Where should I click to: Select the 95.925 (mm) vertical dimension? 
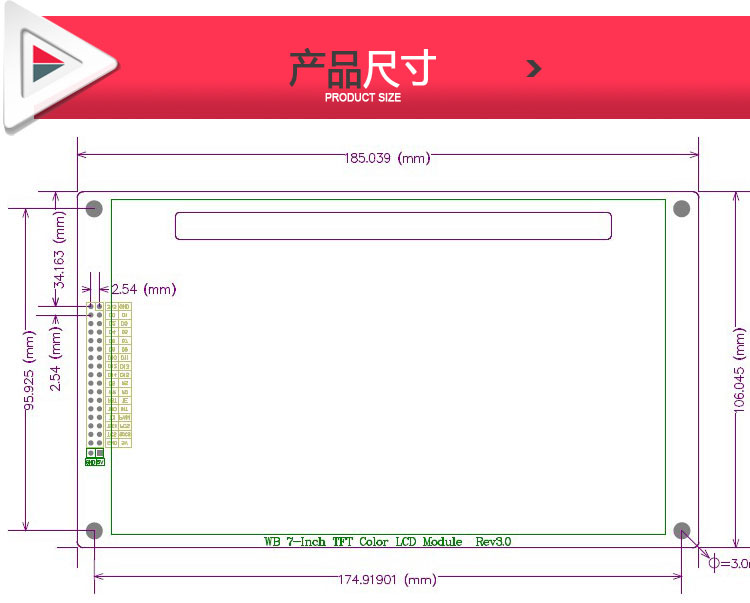29,371
